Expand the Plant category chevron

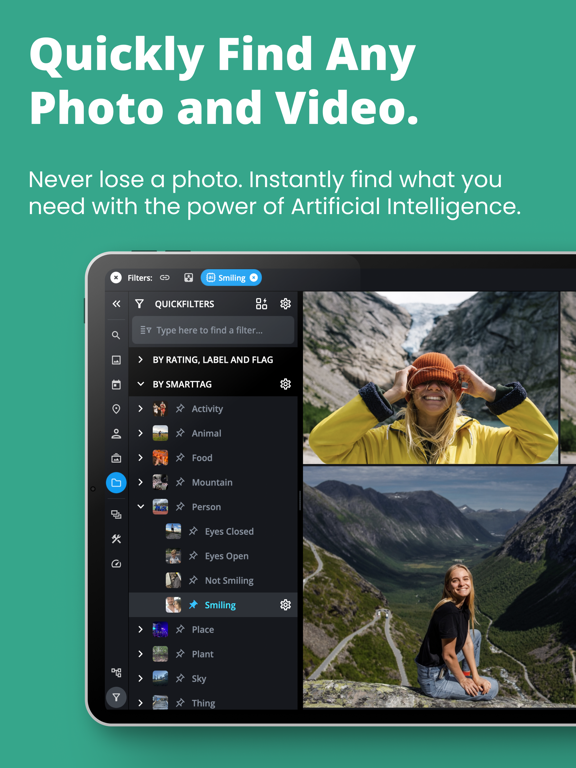coord(140,654)
